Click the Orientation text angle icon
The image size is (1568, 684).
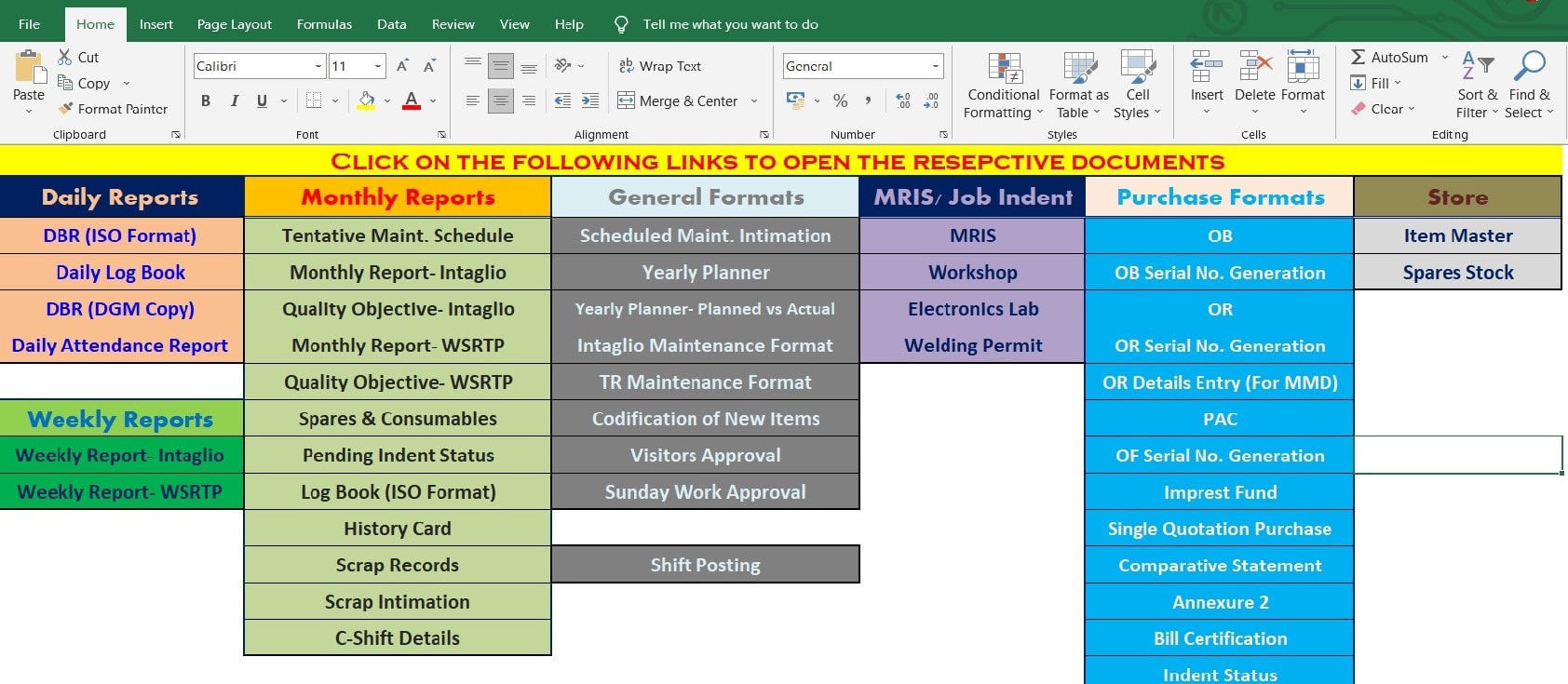[562, 66]
